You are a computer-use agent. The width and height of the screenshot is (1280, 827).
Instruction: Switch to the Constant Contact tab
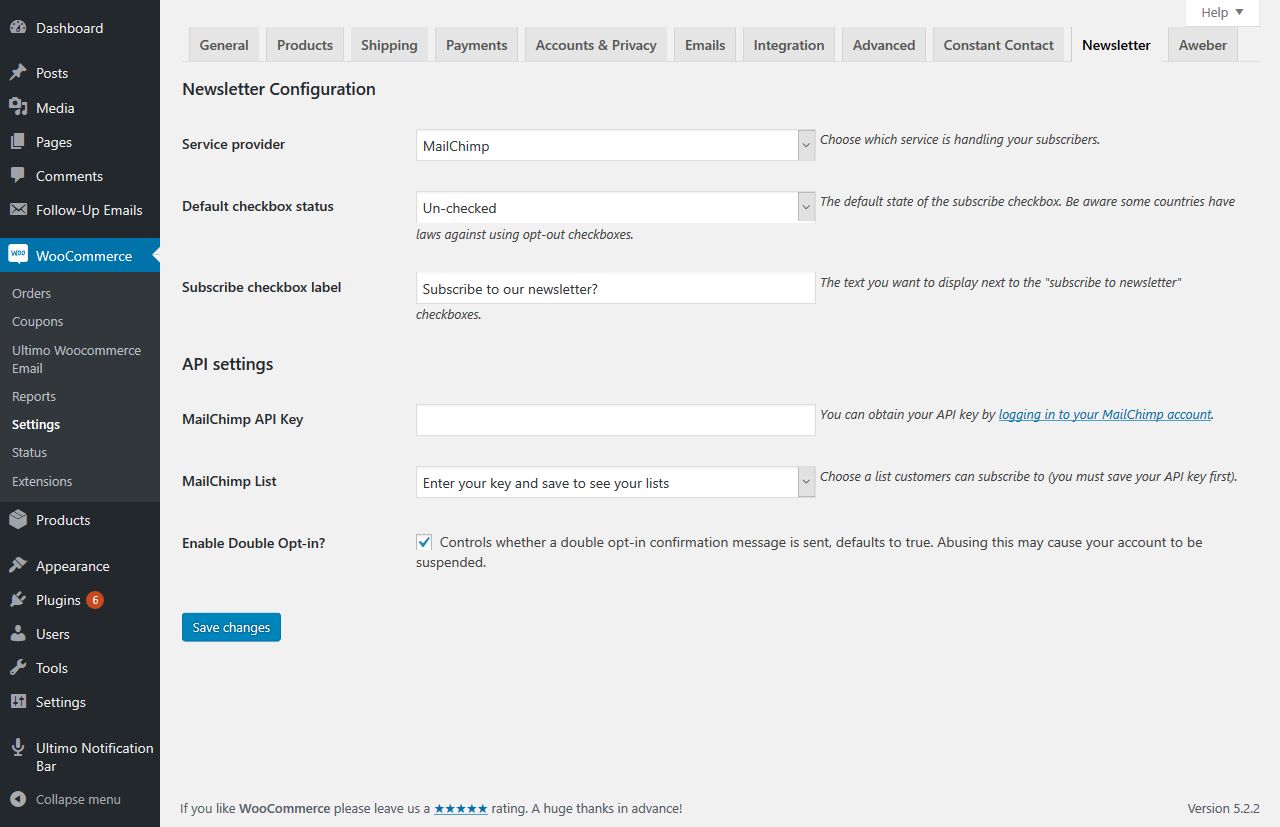(999, 45)
